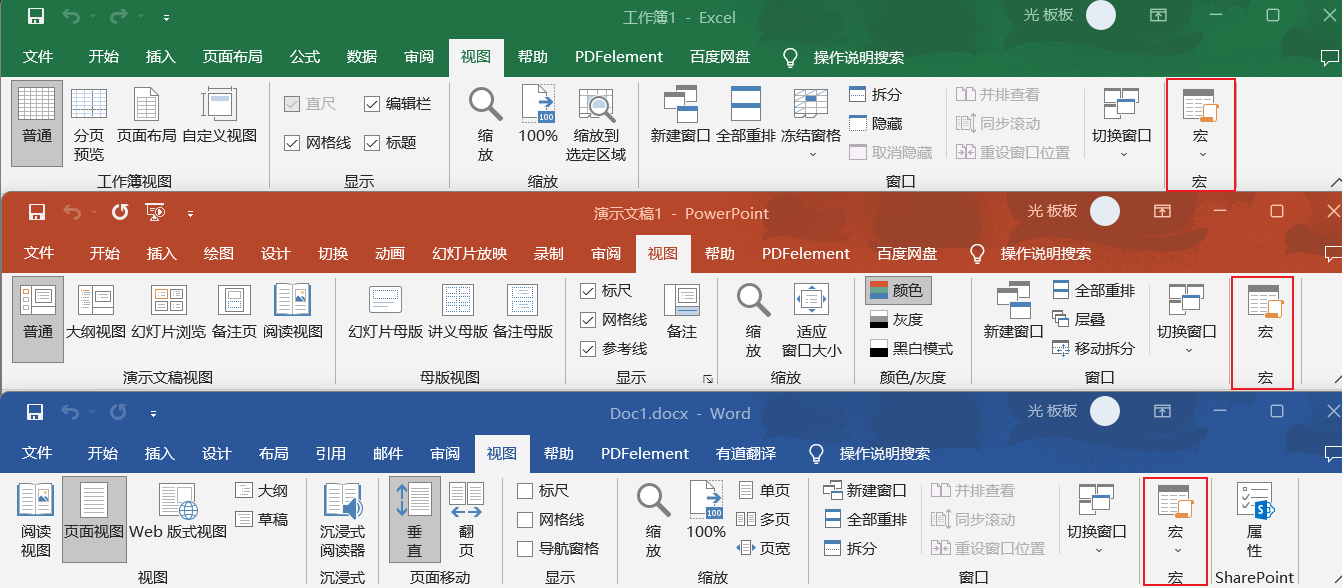Click Excel's 操作说明搜索 search box
1342x588 pixels.
pos(843,57)
